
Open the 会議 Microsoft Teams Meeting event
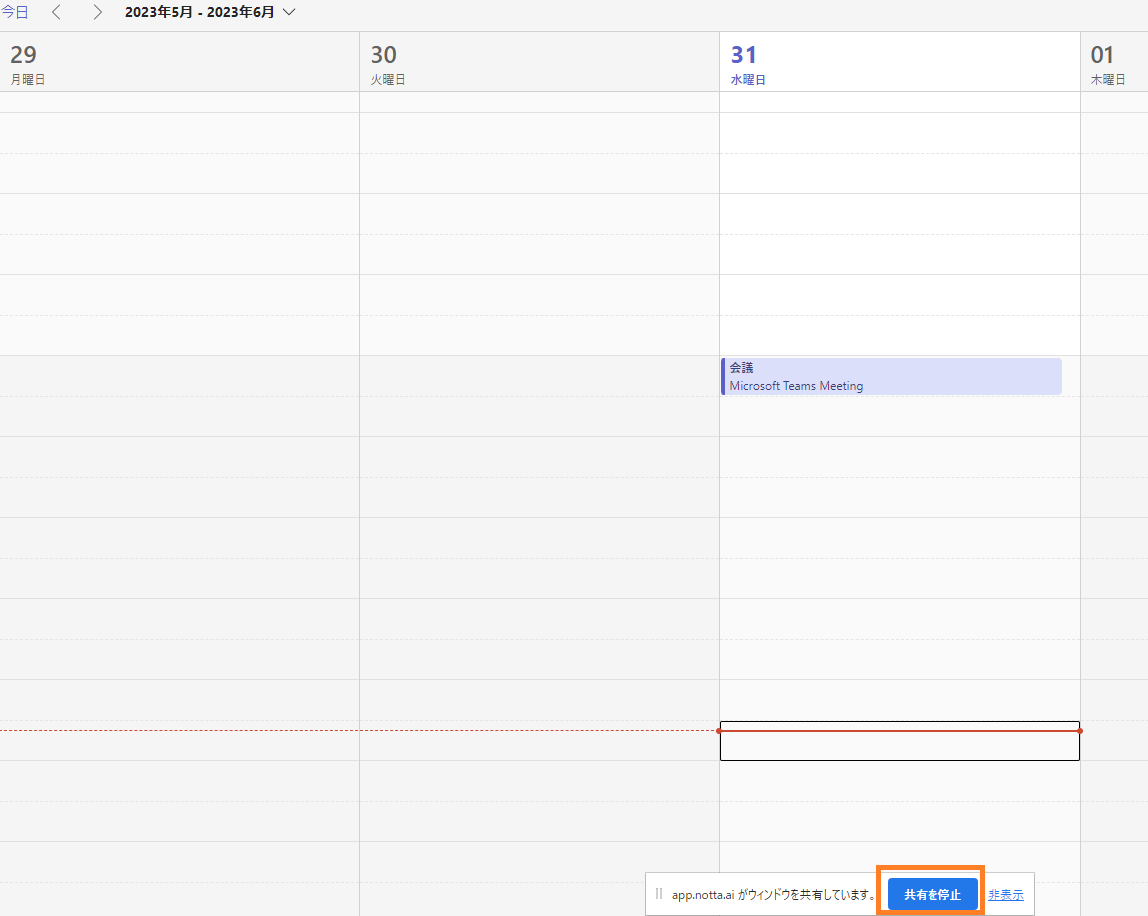coord(891,376)
